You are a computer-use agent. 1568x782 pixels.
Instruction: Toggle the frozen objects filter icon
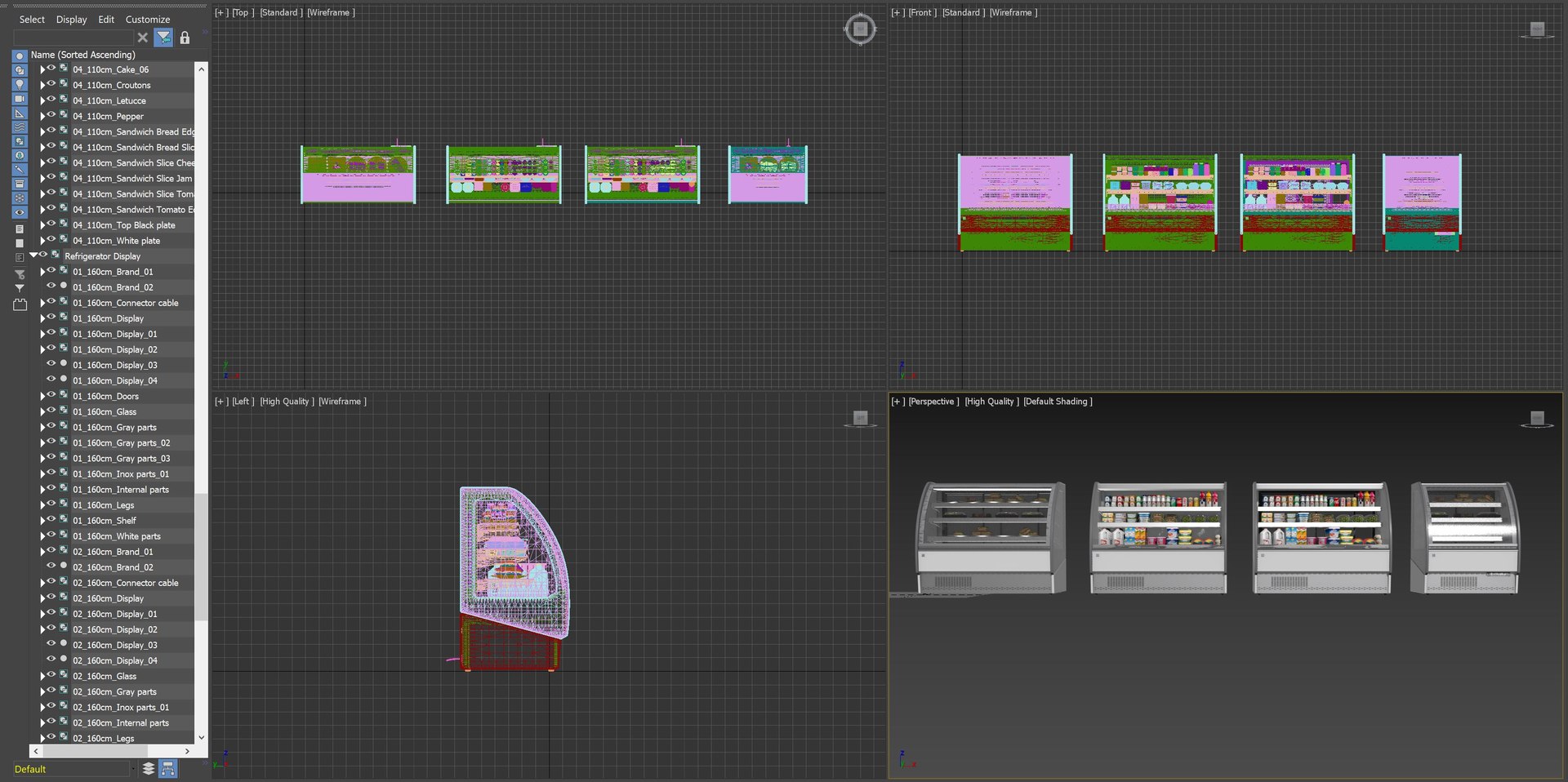[x=20, y=198]
